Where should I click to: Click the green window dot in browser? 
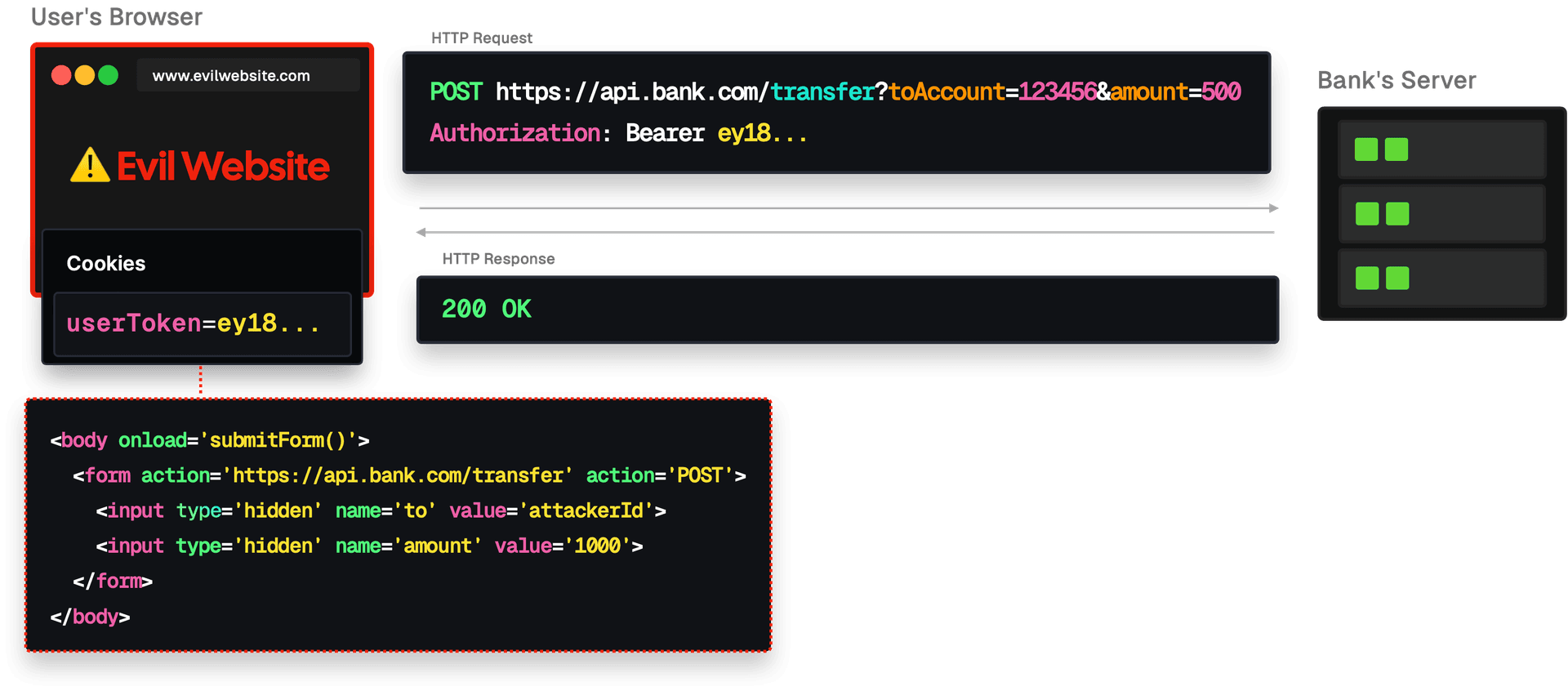pyautogui.click(x=109, y=75)
